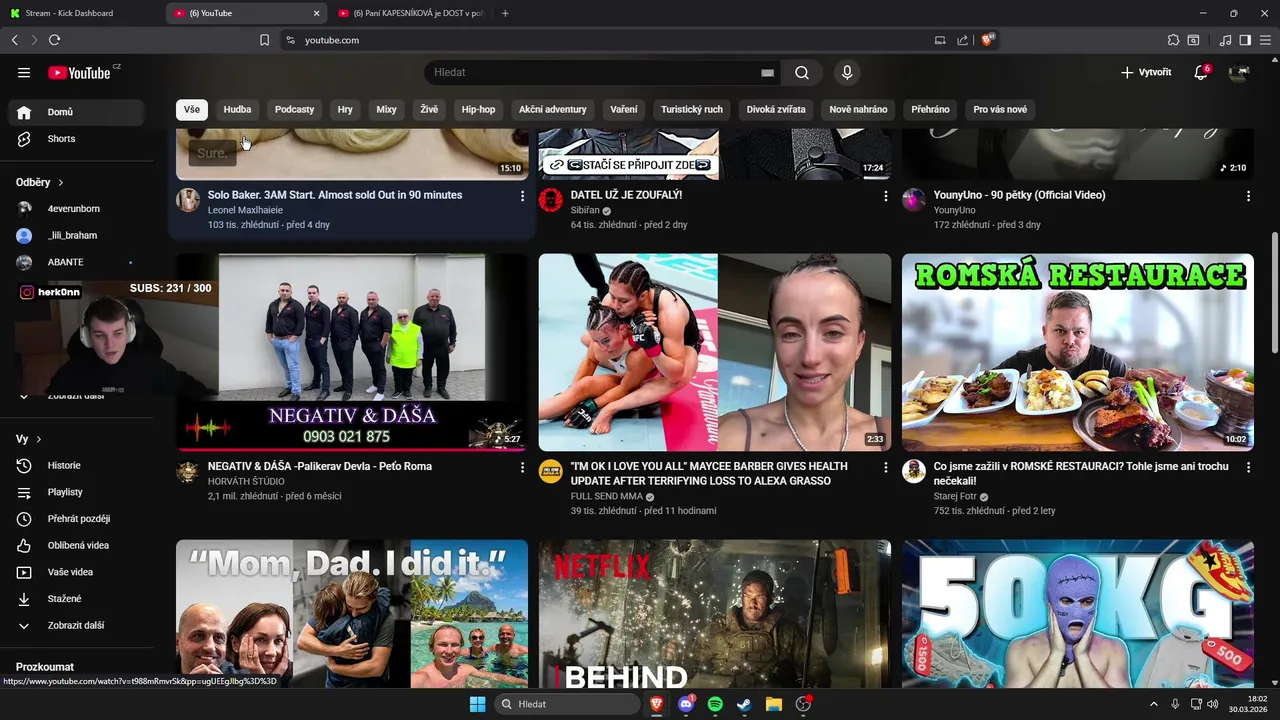Select the Vaření filter chip
The width and height of the screenshot is (1280, 720).
(624, 110)
